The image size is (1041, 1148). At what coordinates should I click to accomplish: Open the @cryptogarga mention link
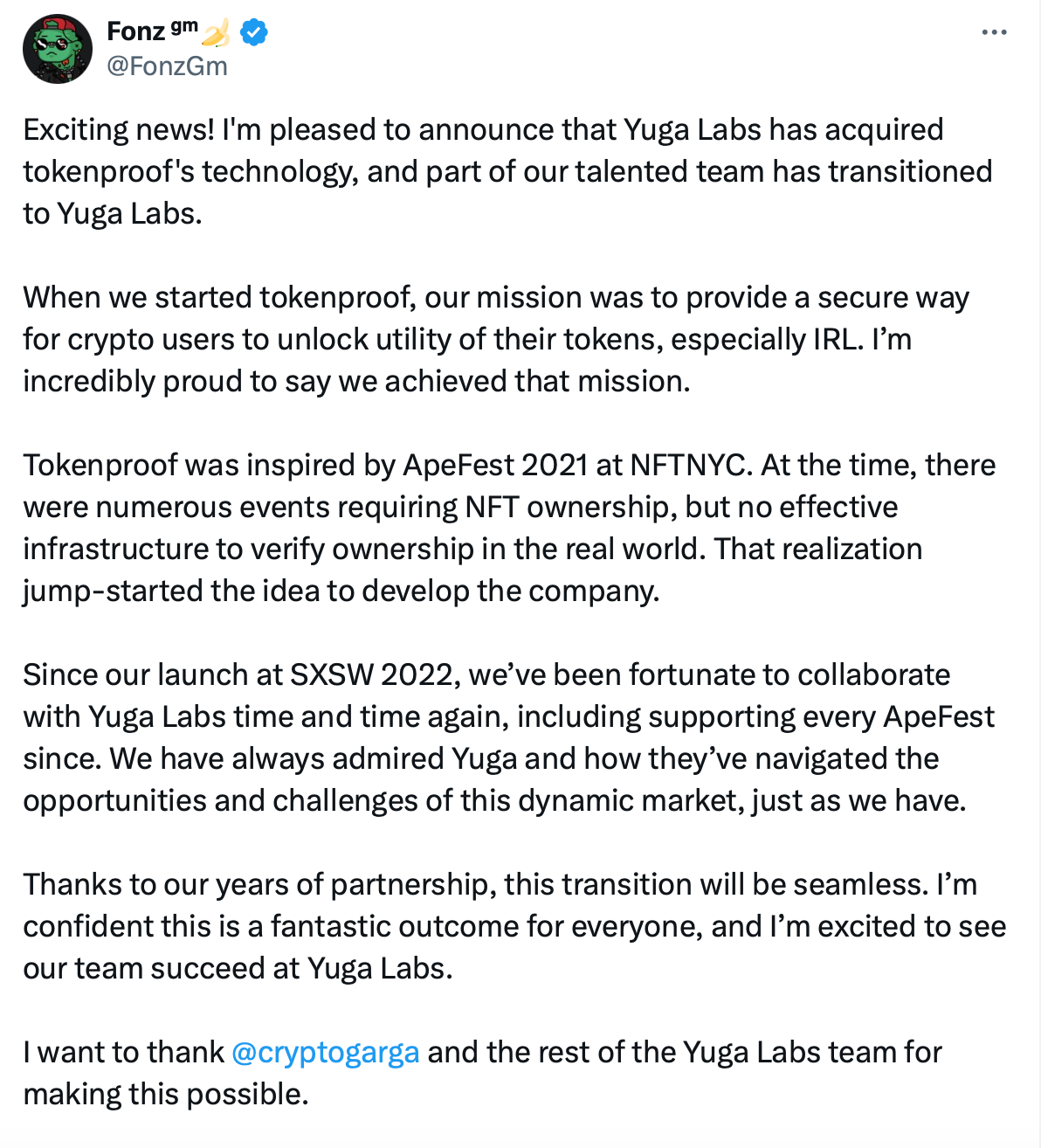pos(326,1052)
